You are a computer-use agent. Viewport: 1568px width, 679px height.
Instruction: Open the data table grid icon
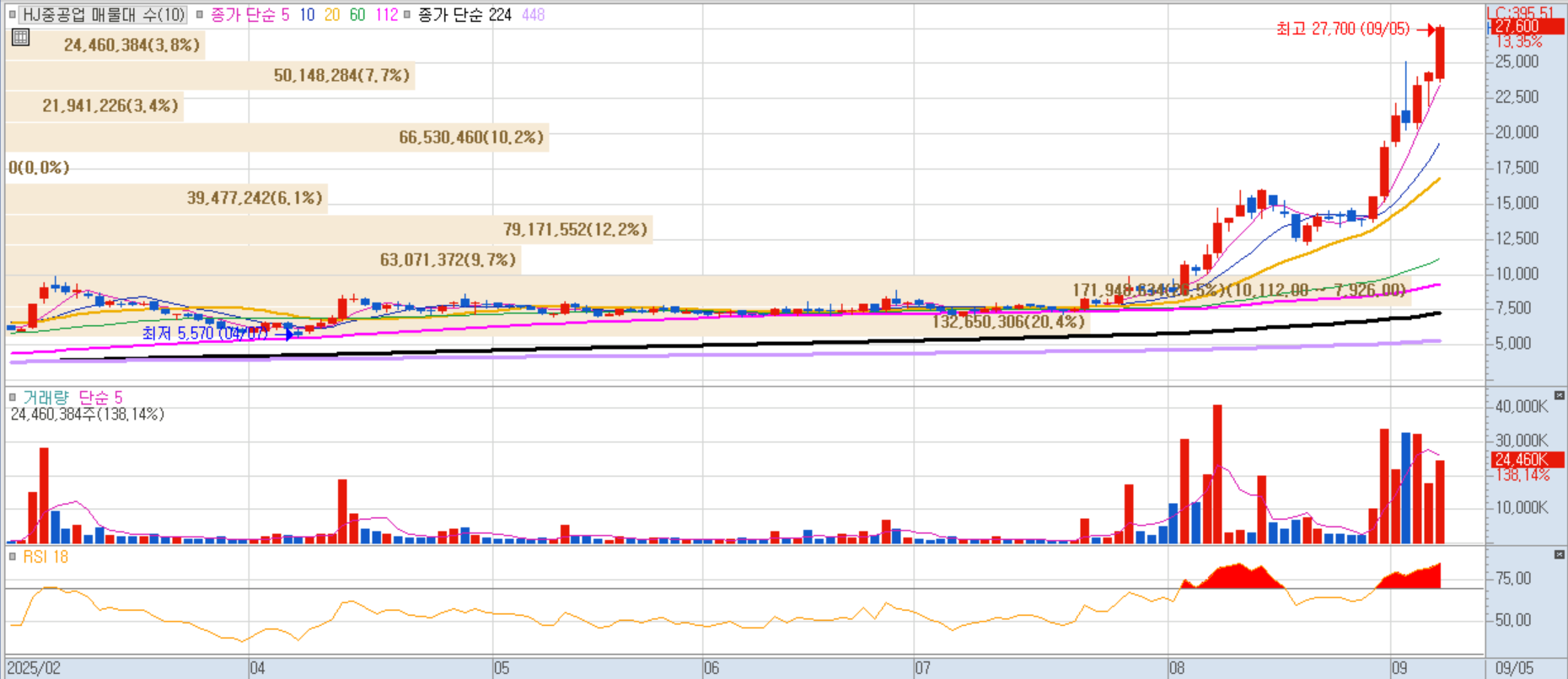pyautogui.click(x=21, y=37)
